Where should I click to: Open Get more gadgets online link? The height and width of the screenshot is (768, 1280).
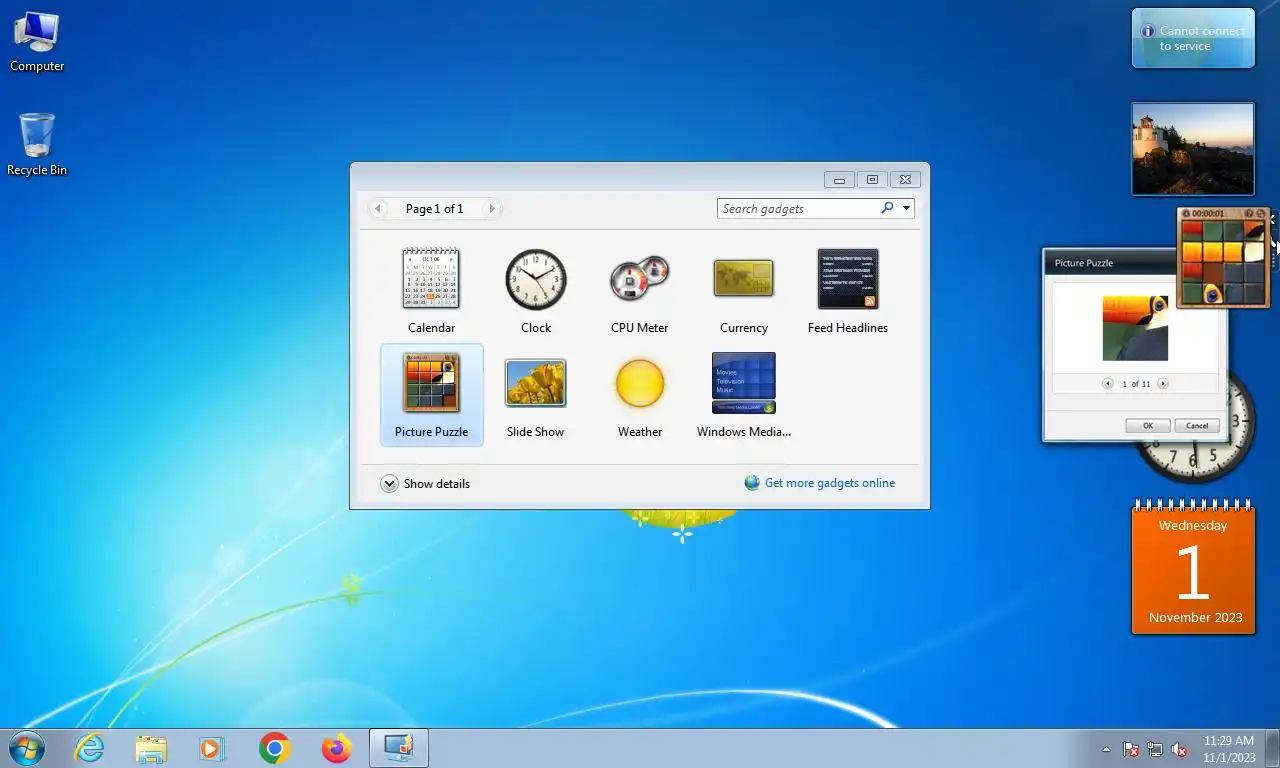(x=820, y=483)
